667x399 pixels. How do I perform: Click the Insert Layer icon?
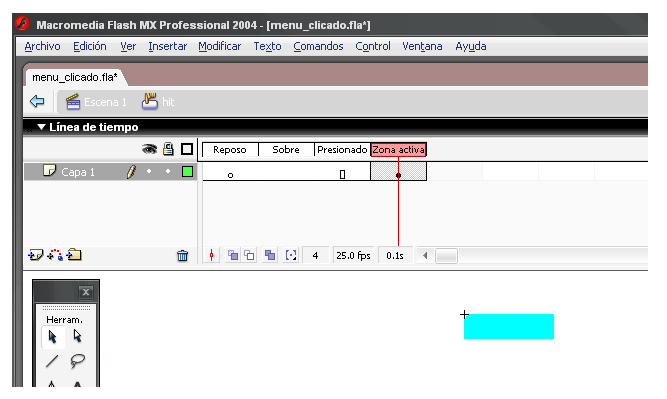click(x=35, y=255)
